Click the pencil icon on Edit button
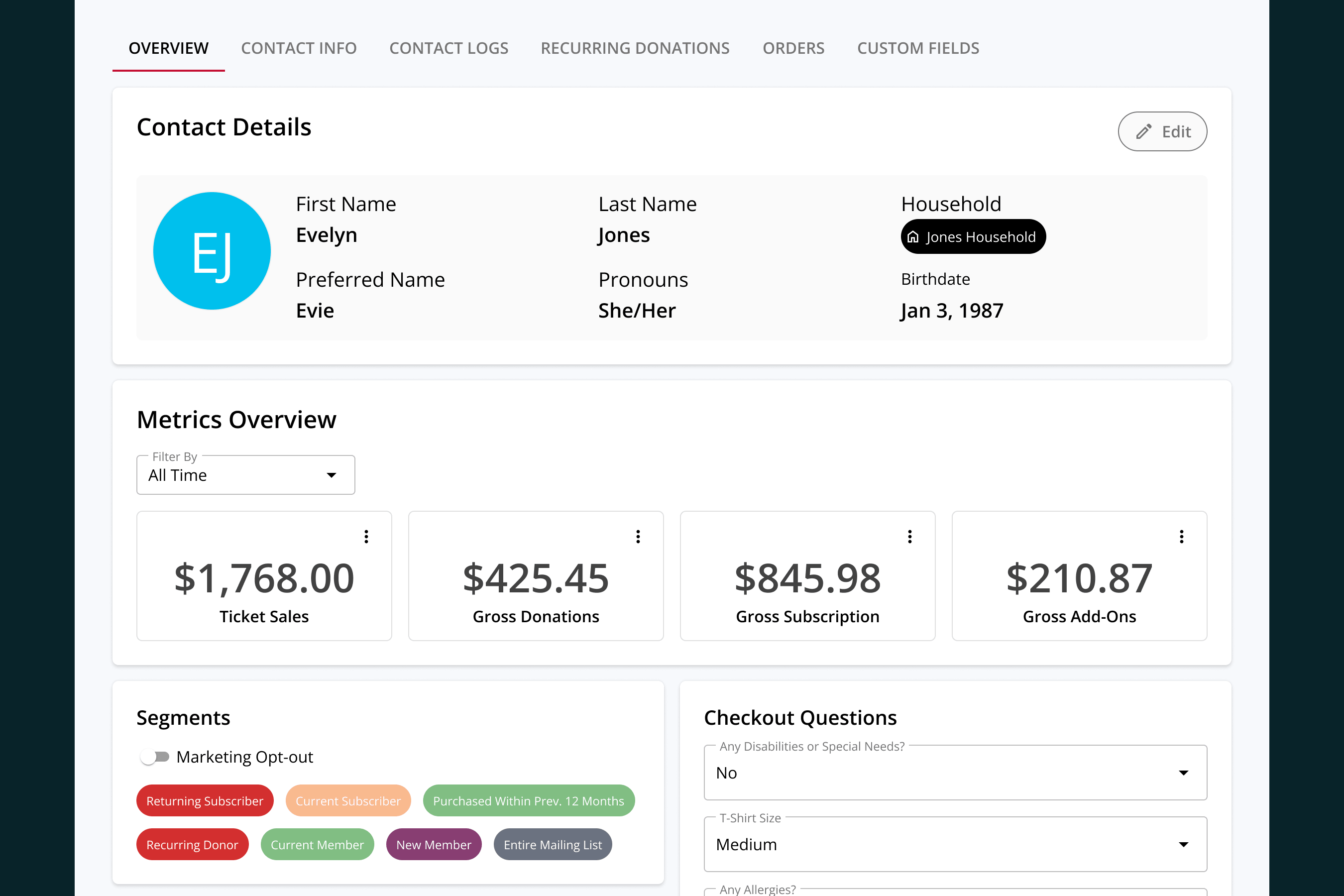 [1143, 131]
